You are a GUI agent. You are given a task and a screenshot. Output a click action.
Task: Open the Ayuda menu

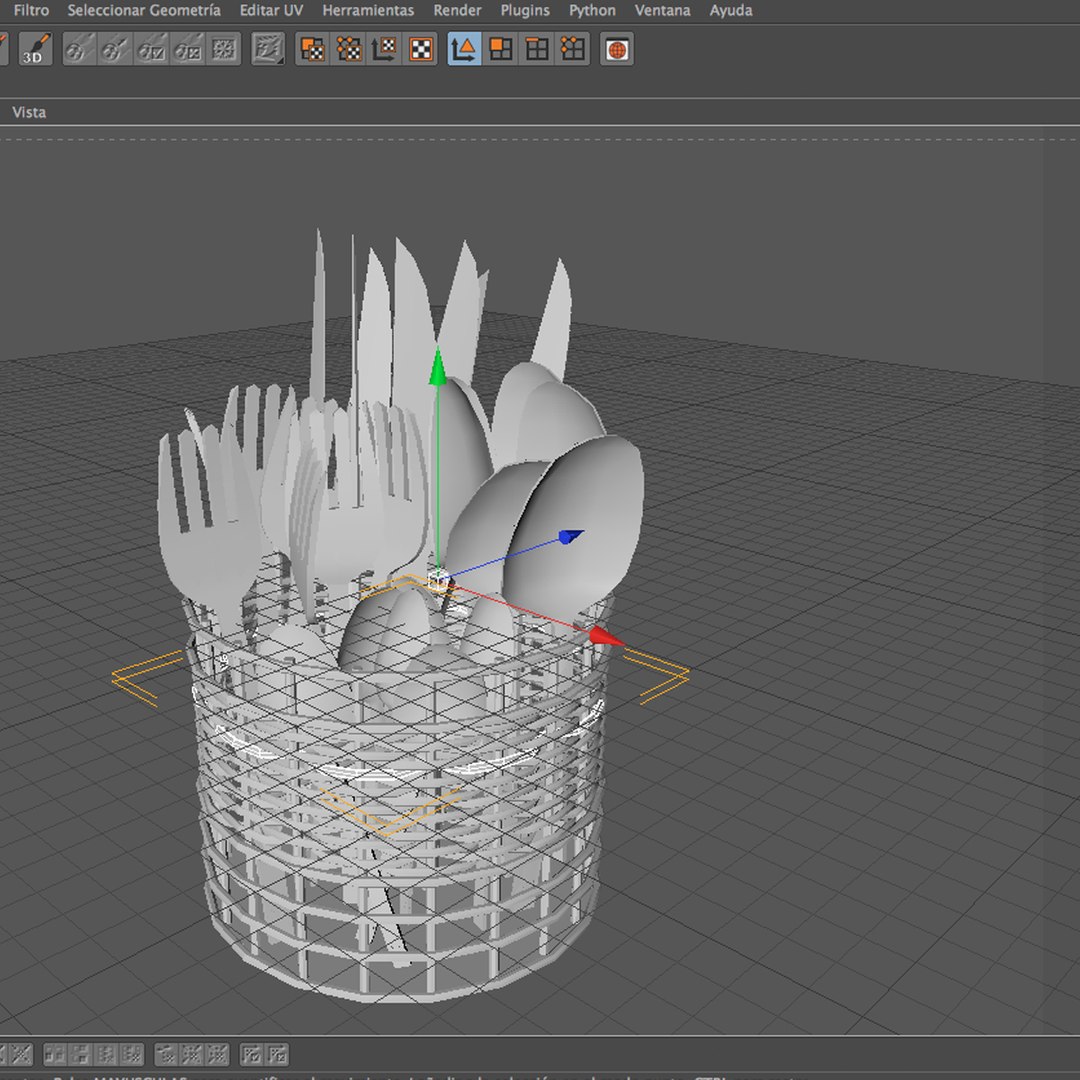pos(731,10)
